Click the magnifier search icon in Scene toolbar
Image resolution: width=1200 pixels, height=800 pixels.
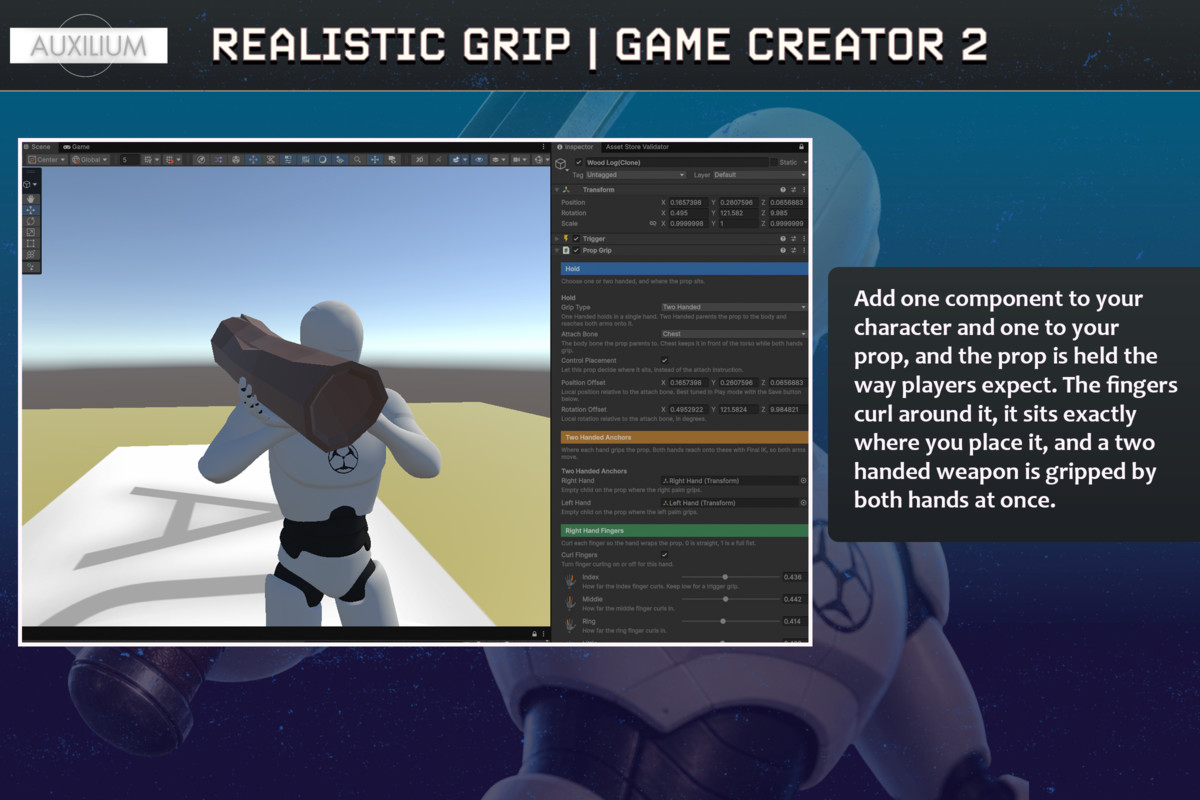click(x=357, y=160)
